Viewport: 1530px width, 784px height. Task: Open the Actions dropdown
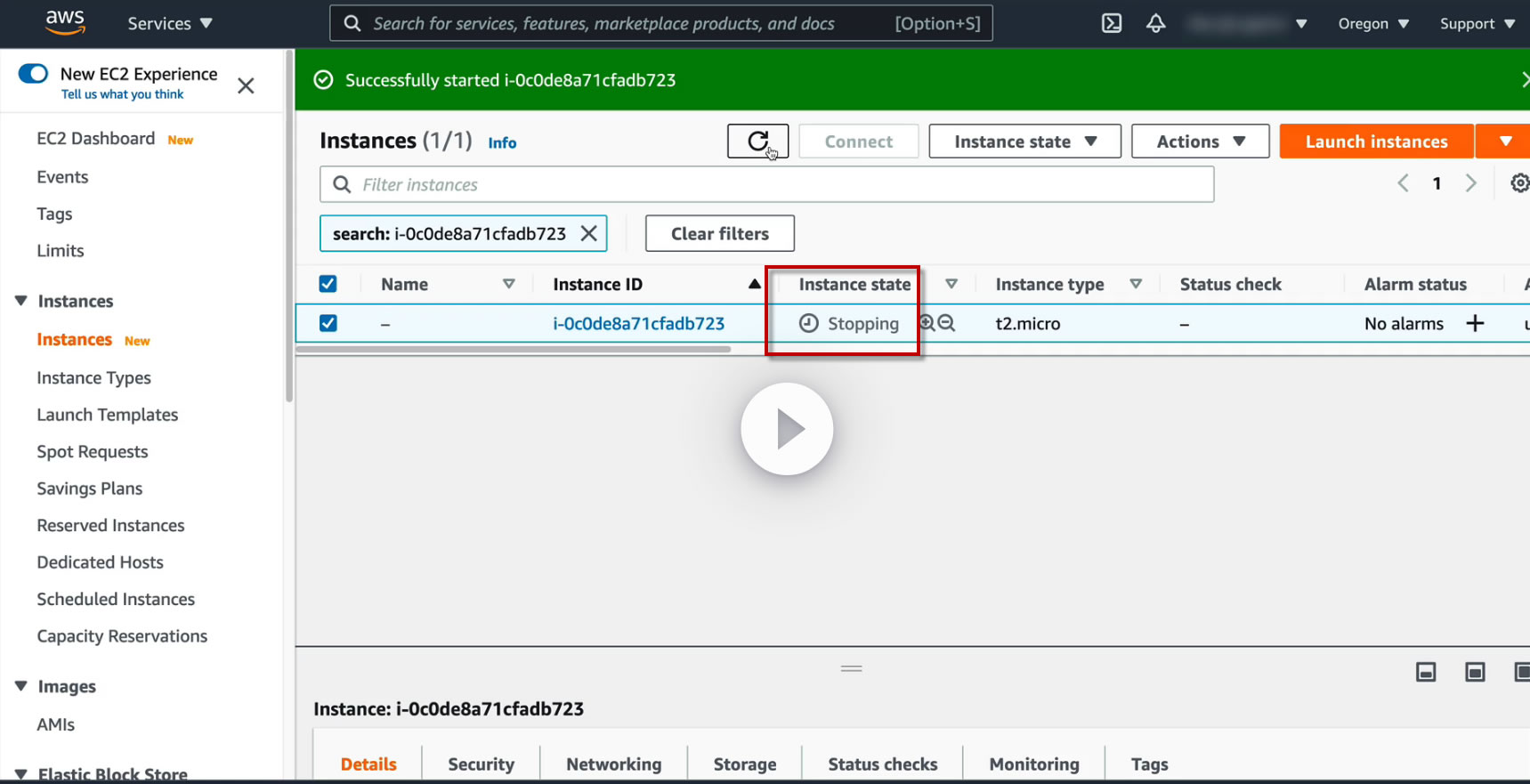(1200, 141)
